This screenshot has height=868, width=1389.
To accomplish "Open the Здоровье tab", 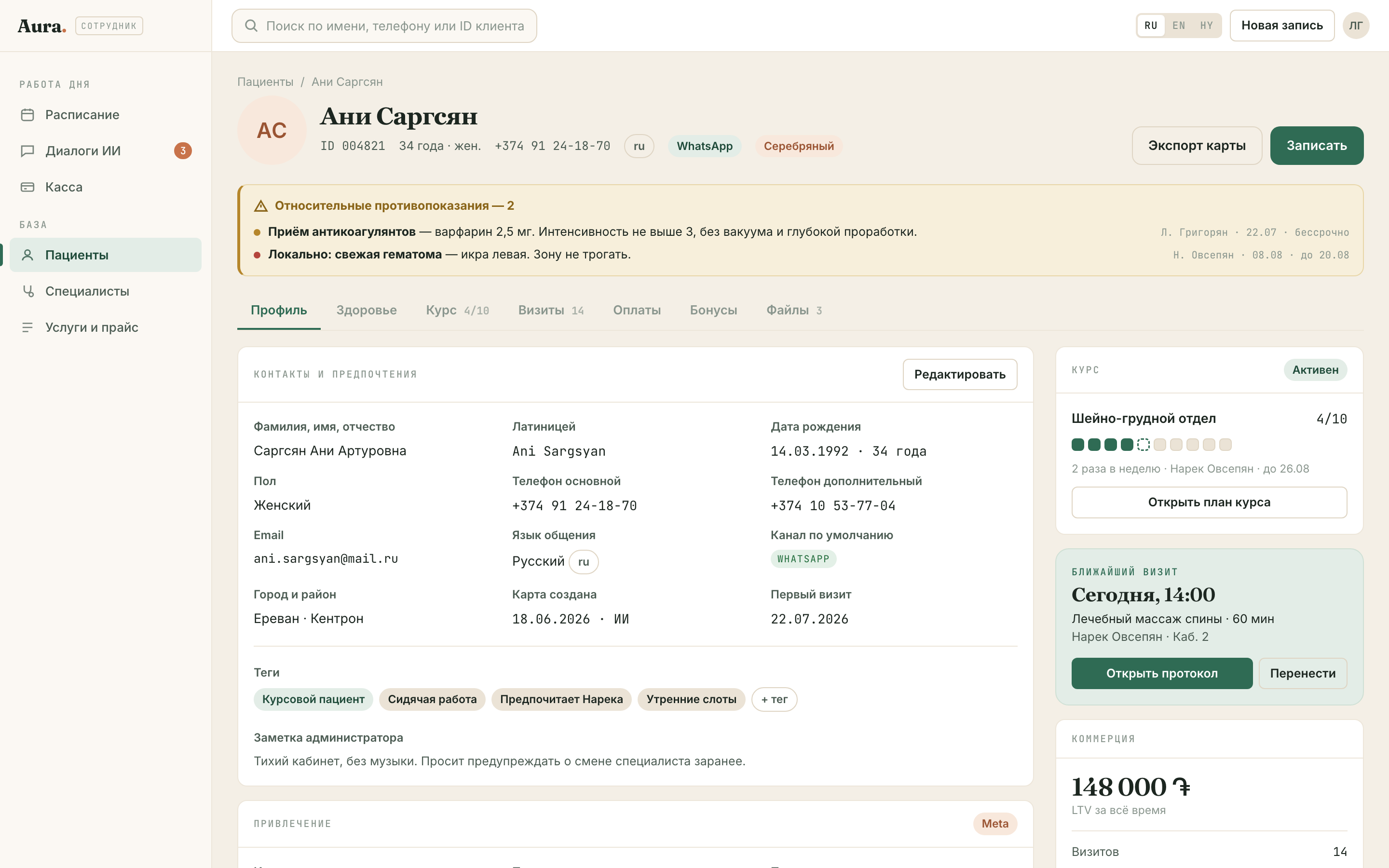I will tap(367, 311).
